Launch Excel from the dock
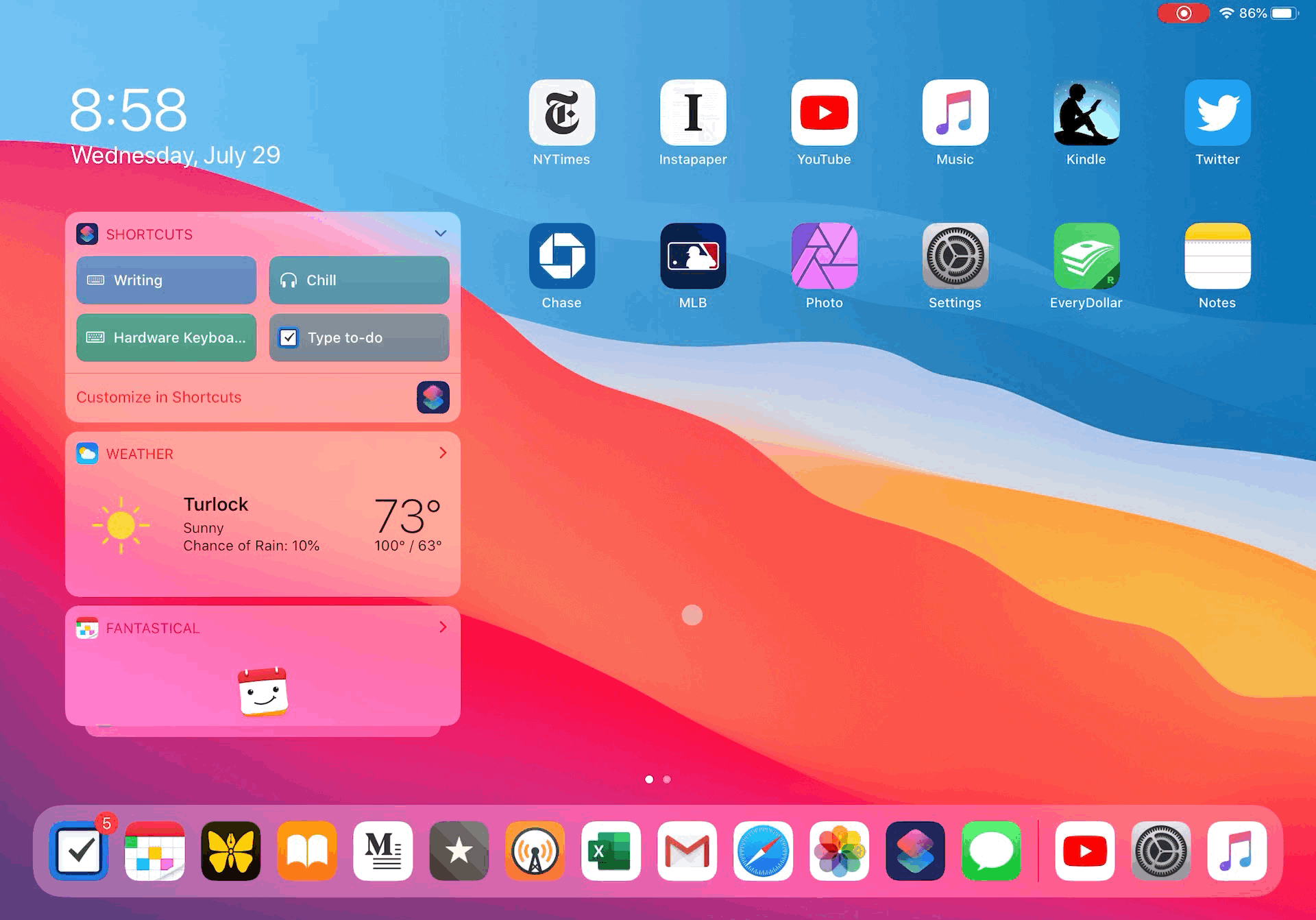Viewport: 1316px width, 920px height. pyautogui.click(x=611, y=851)
